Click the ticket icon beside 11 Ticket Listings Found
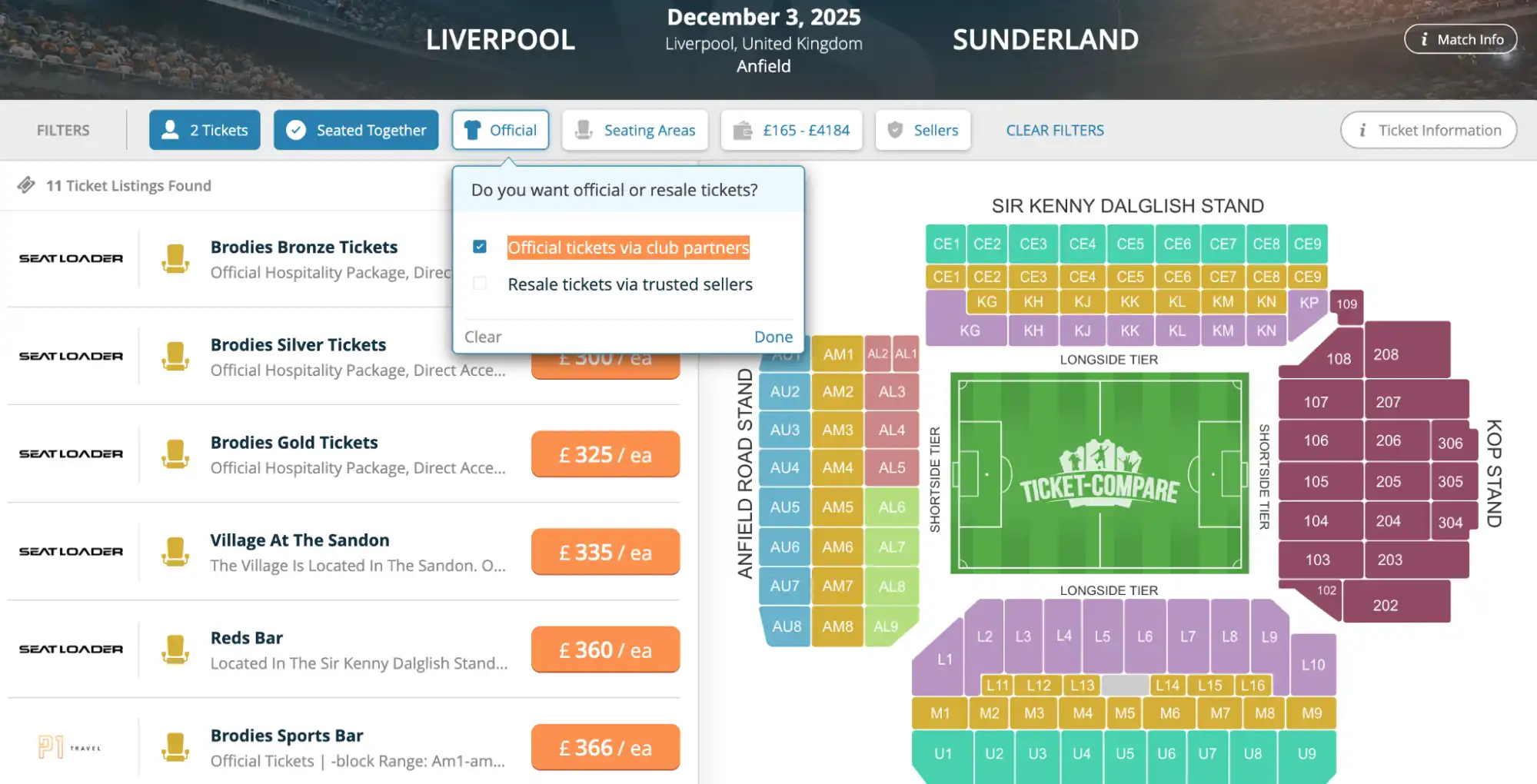 [28, 184]
